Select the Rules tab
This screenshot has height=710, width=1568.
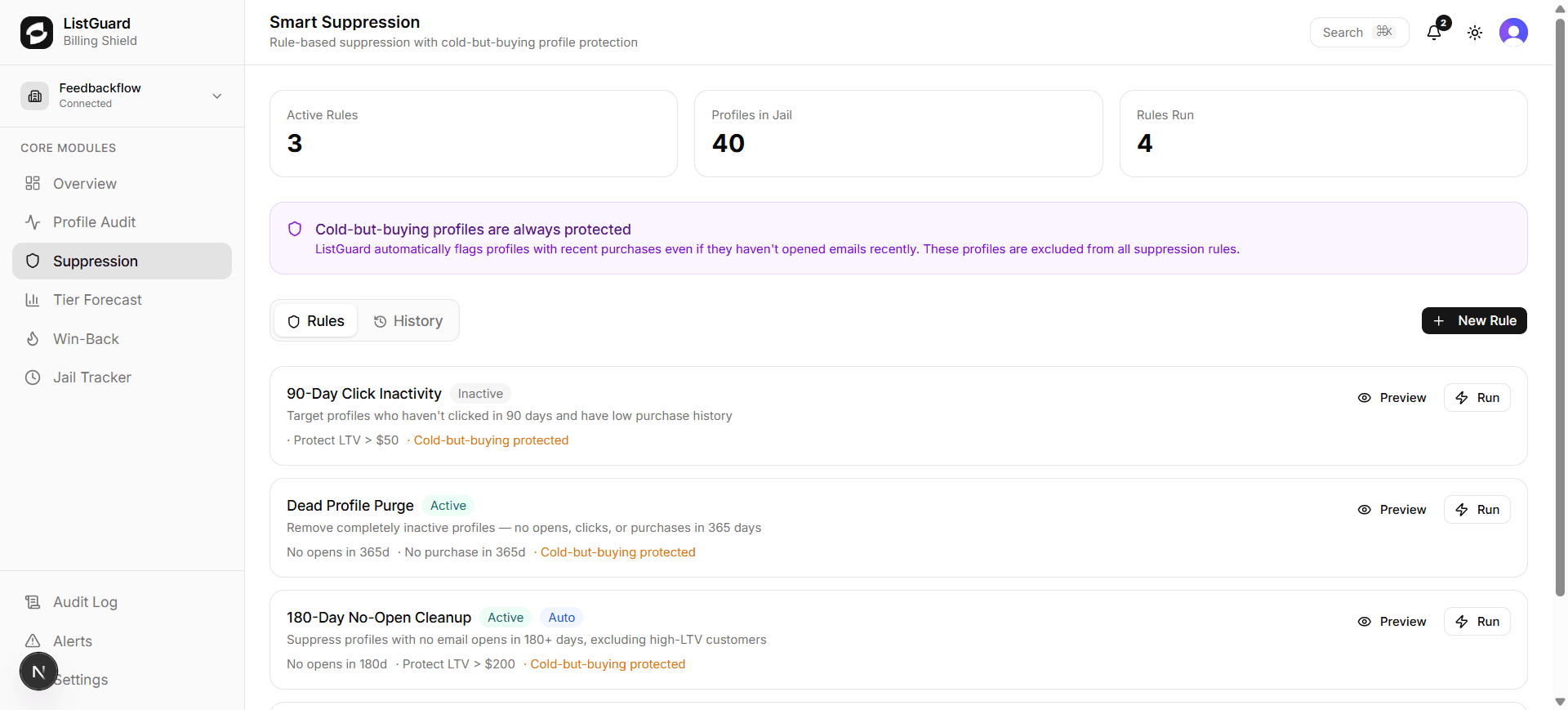[316, 321]
